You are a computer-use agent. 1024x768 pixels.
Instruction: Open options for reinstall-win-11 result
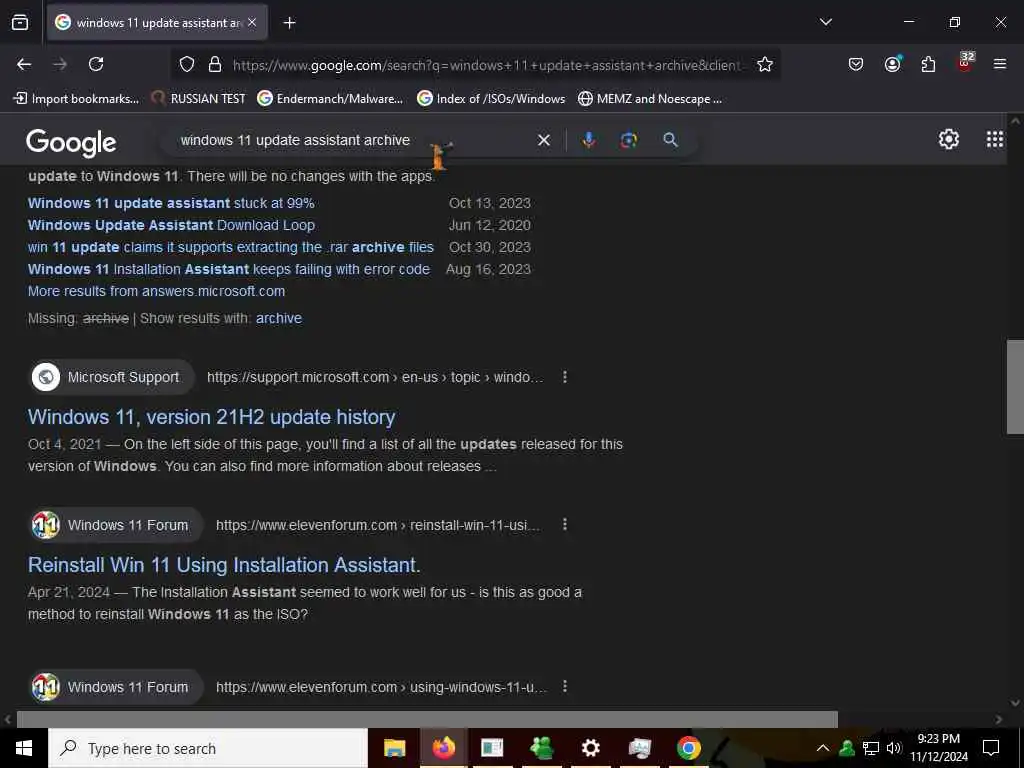coord(565,524)
